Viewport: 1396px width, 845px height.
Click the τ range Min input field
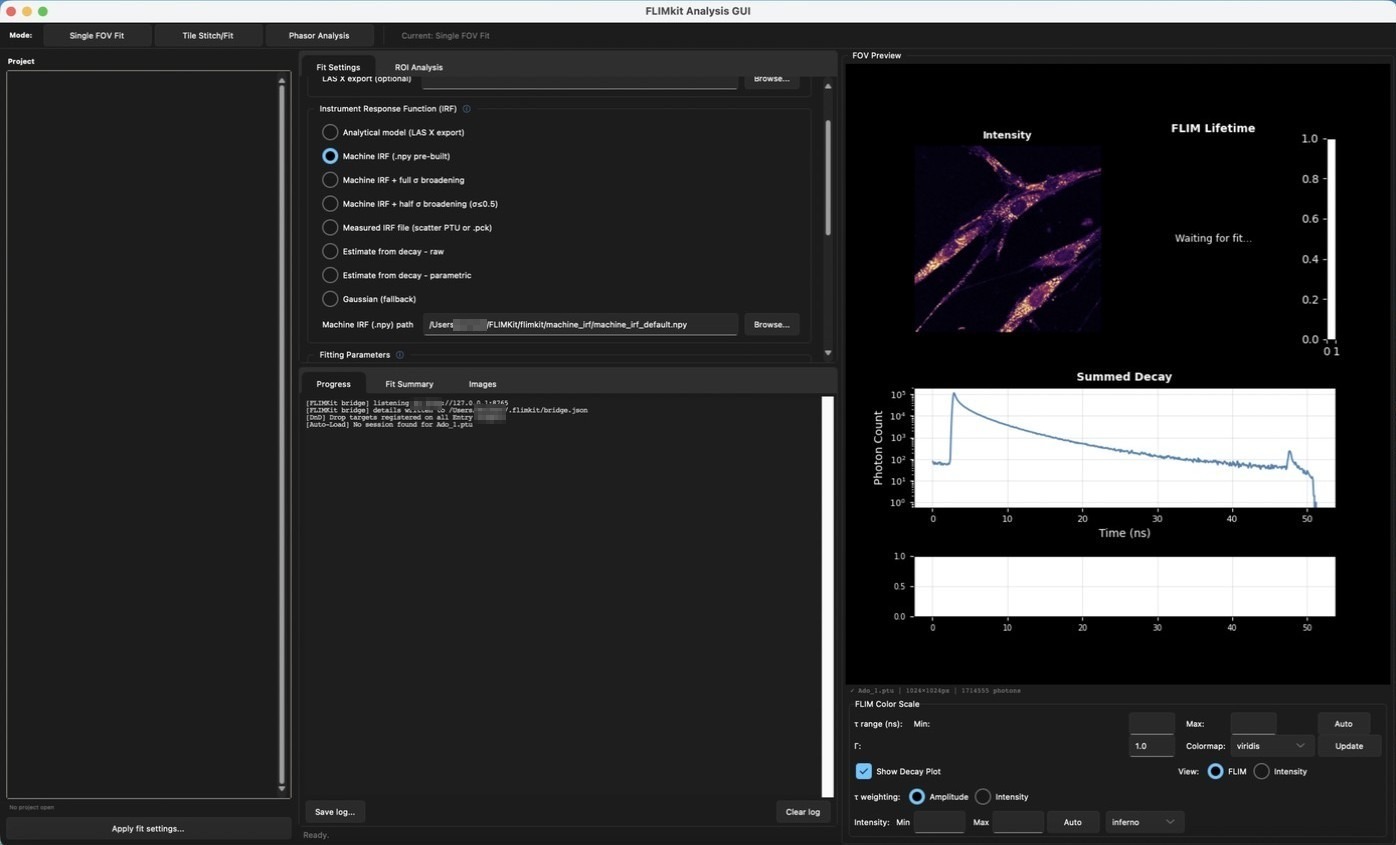pyautogui.click(x=1151, y=724)
